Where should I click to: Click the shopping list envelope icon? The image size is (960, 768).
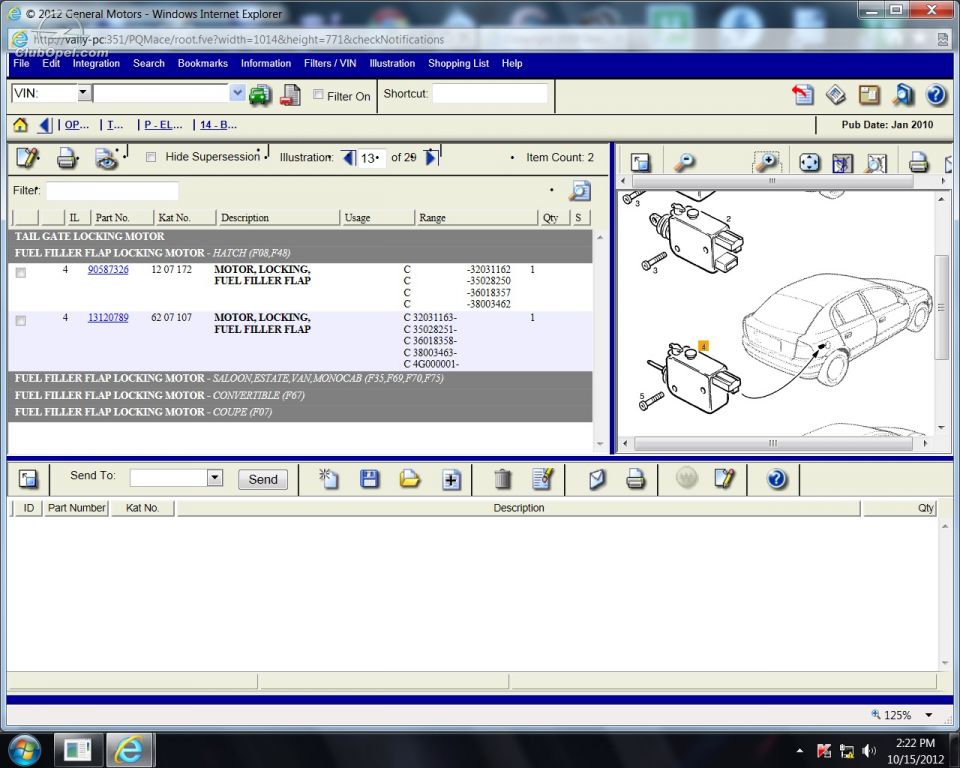point(596,479)
